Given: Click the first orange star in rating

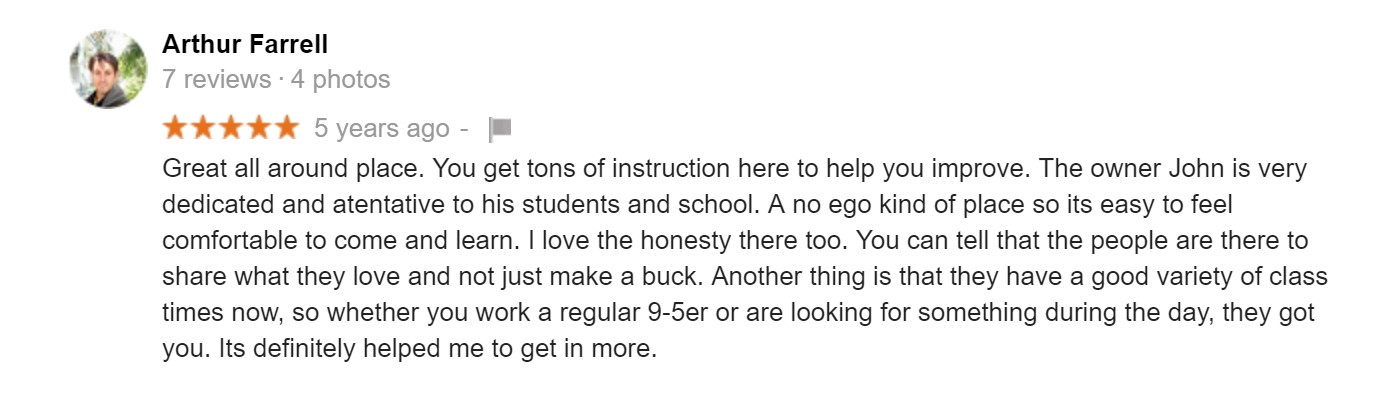Looking at the screenshot, I should [176, 127].
